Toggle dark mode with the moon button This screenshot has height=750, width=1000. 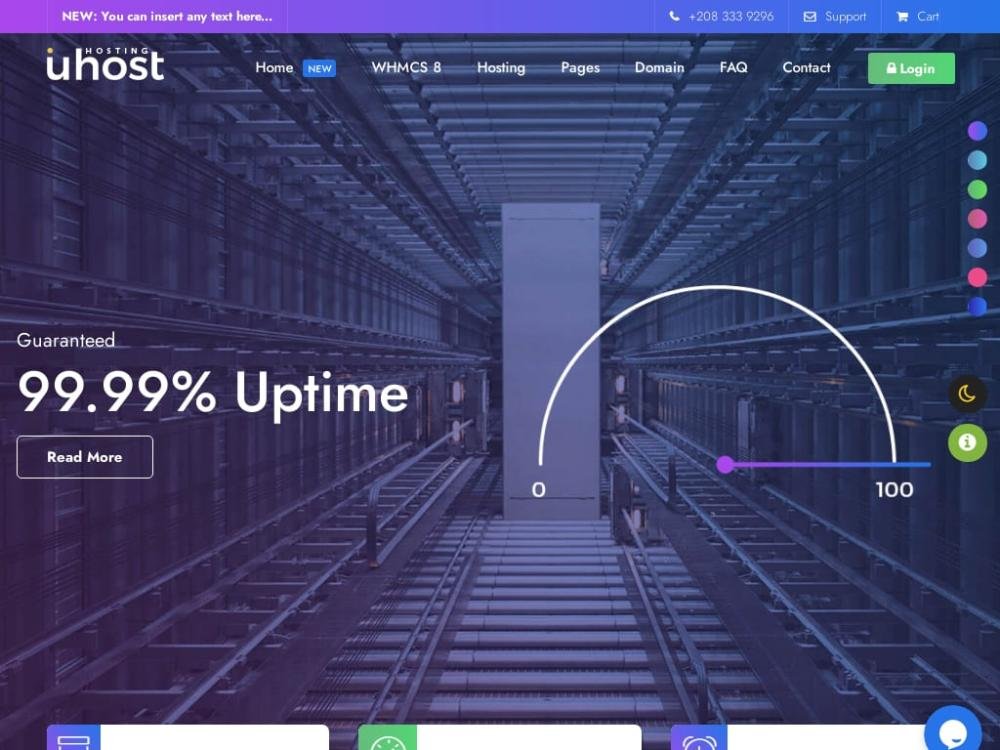(967, 394)
